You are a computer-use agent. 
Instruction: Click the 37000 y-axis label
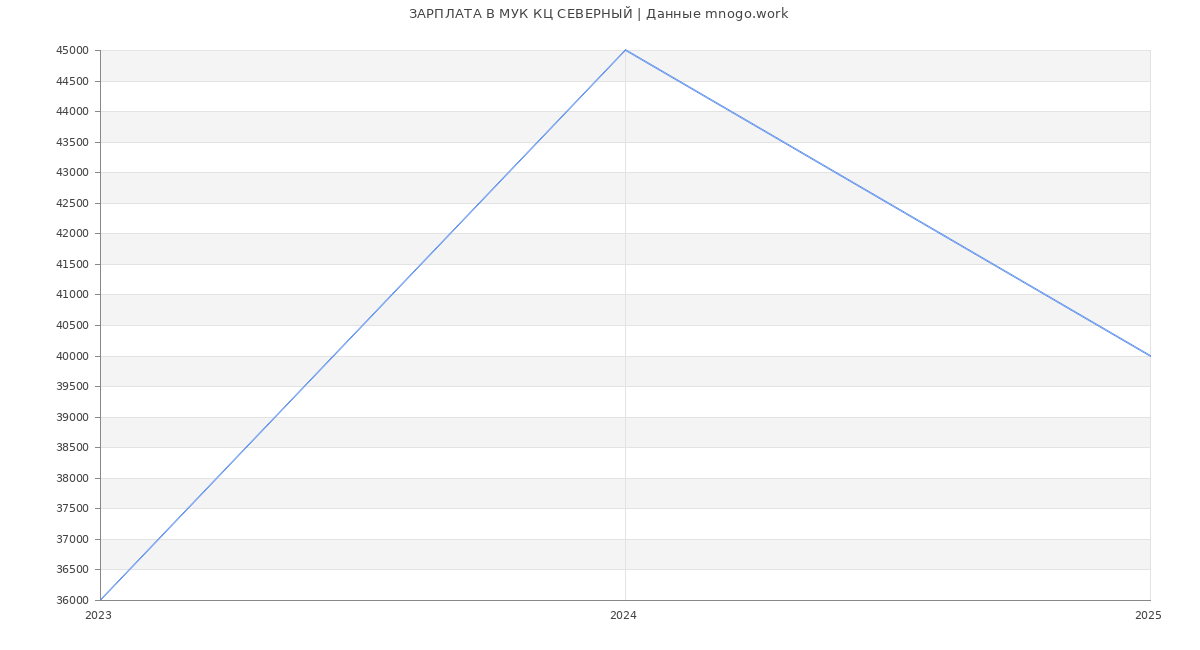click(x=73, y=539)
